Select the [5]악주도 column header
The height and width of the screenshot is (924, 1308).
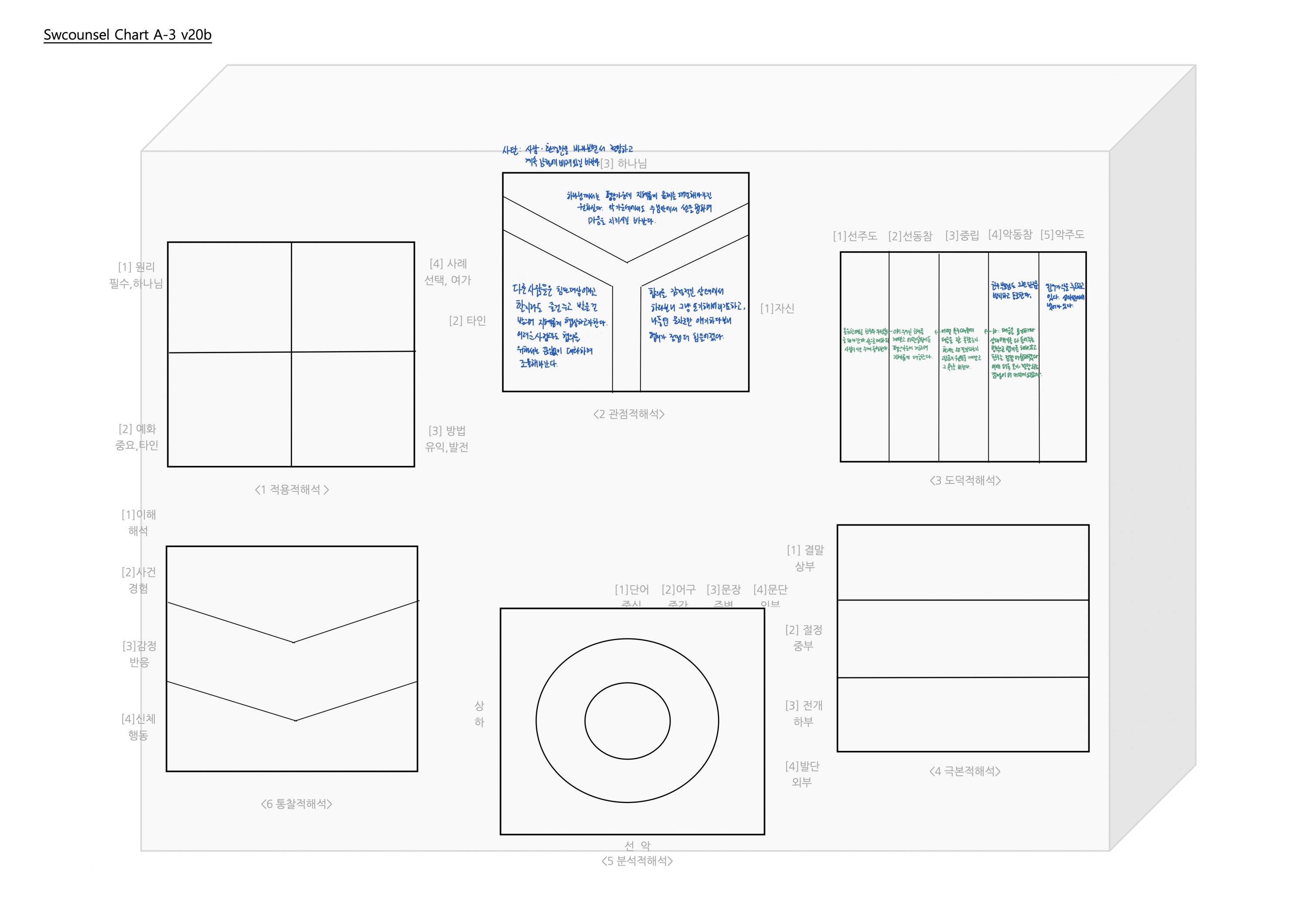pyautogui.click(x=1062, y=234)
